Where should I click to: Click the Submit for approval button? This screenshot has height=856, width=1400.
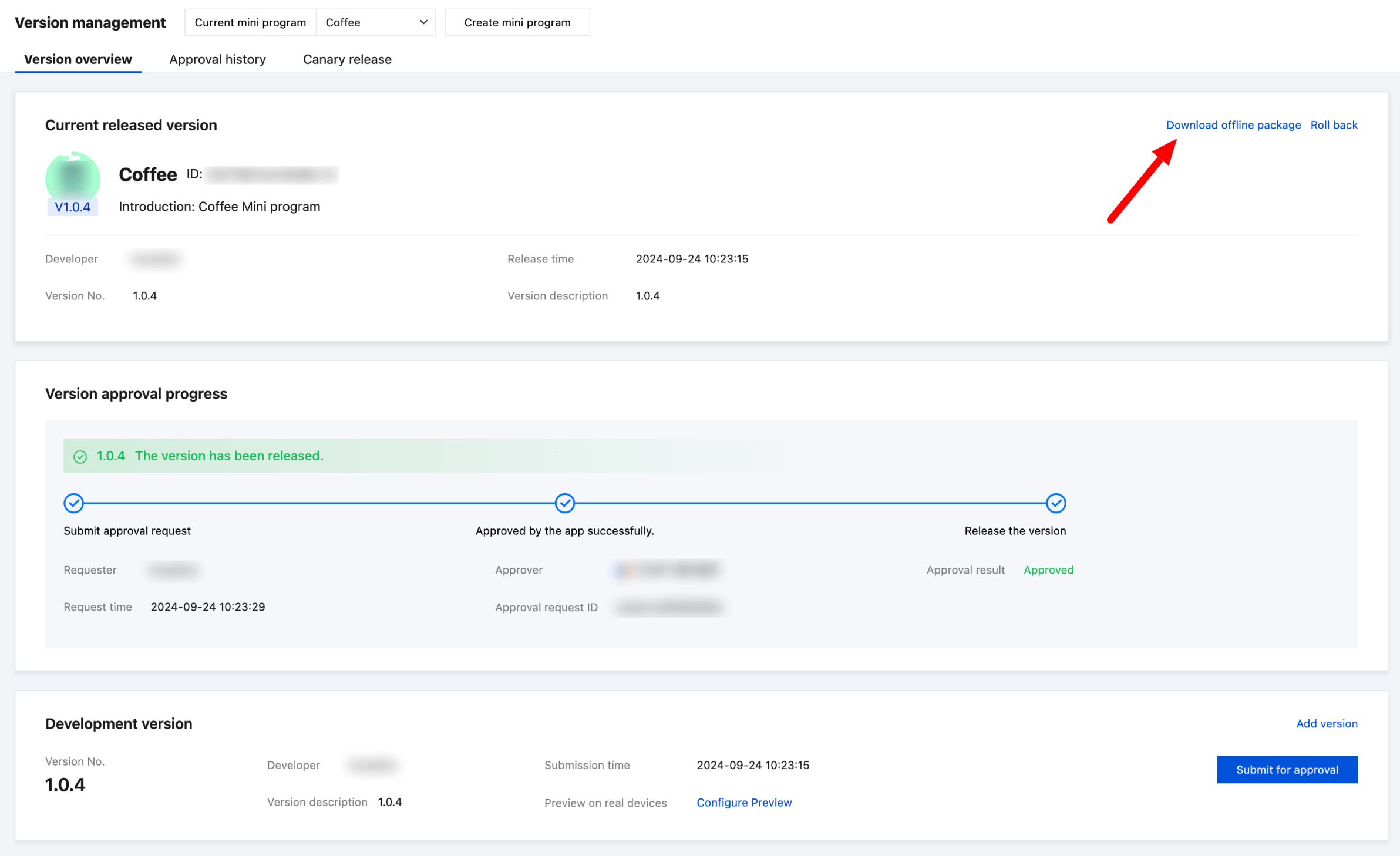pos(1287,769)
